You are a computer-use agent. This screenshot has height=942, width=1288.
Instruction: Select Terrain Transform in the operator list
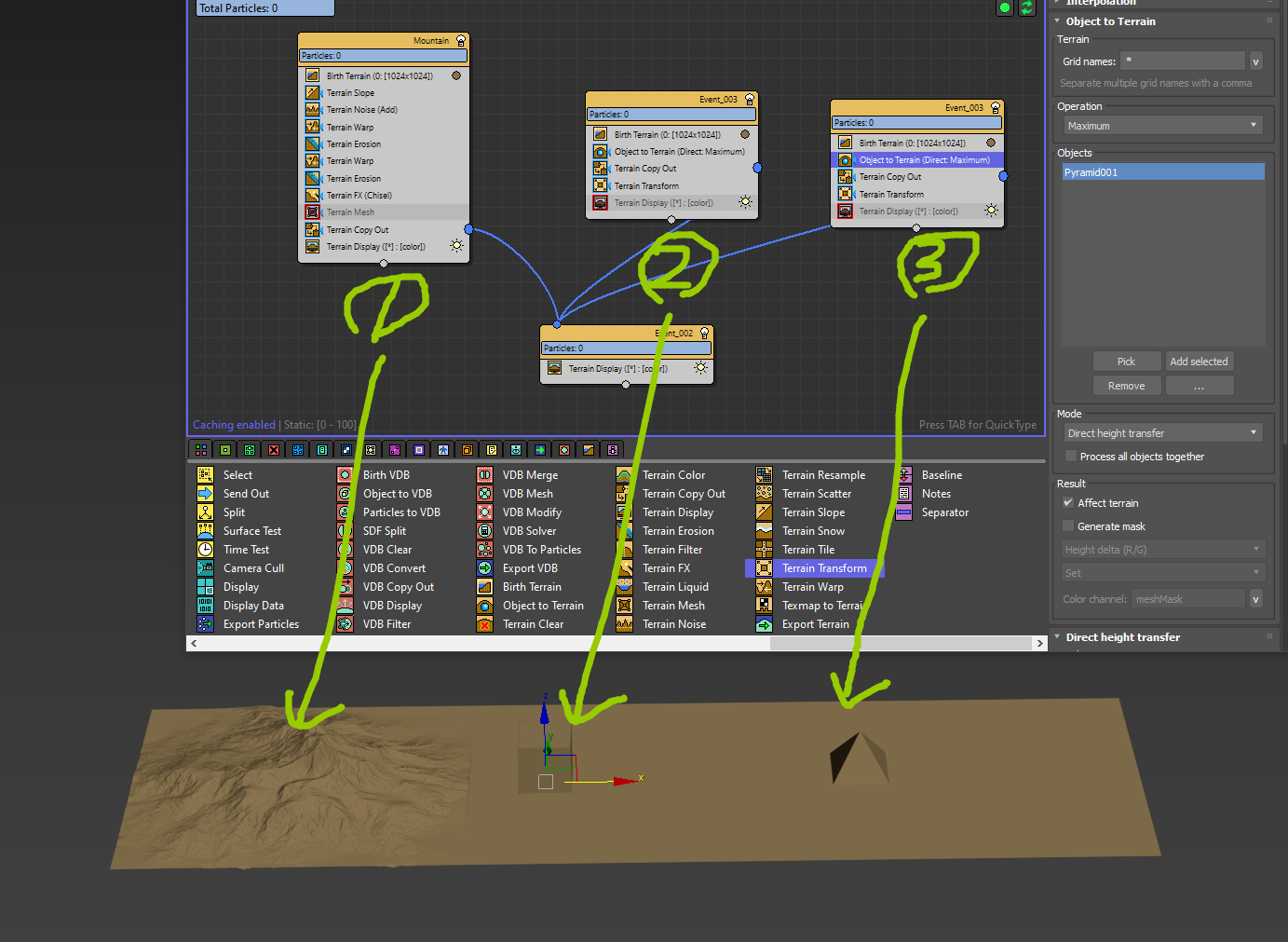[823, 568]
